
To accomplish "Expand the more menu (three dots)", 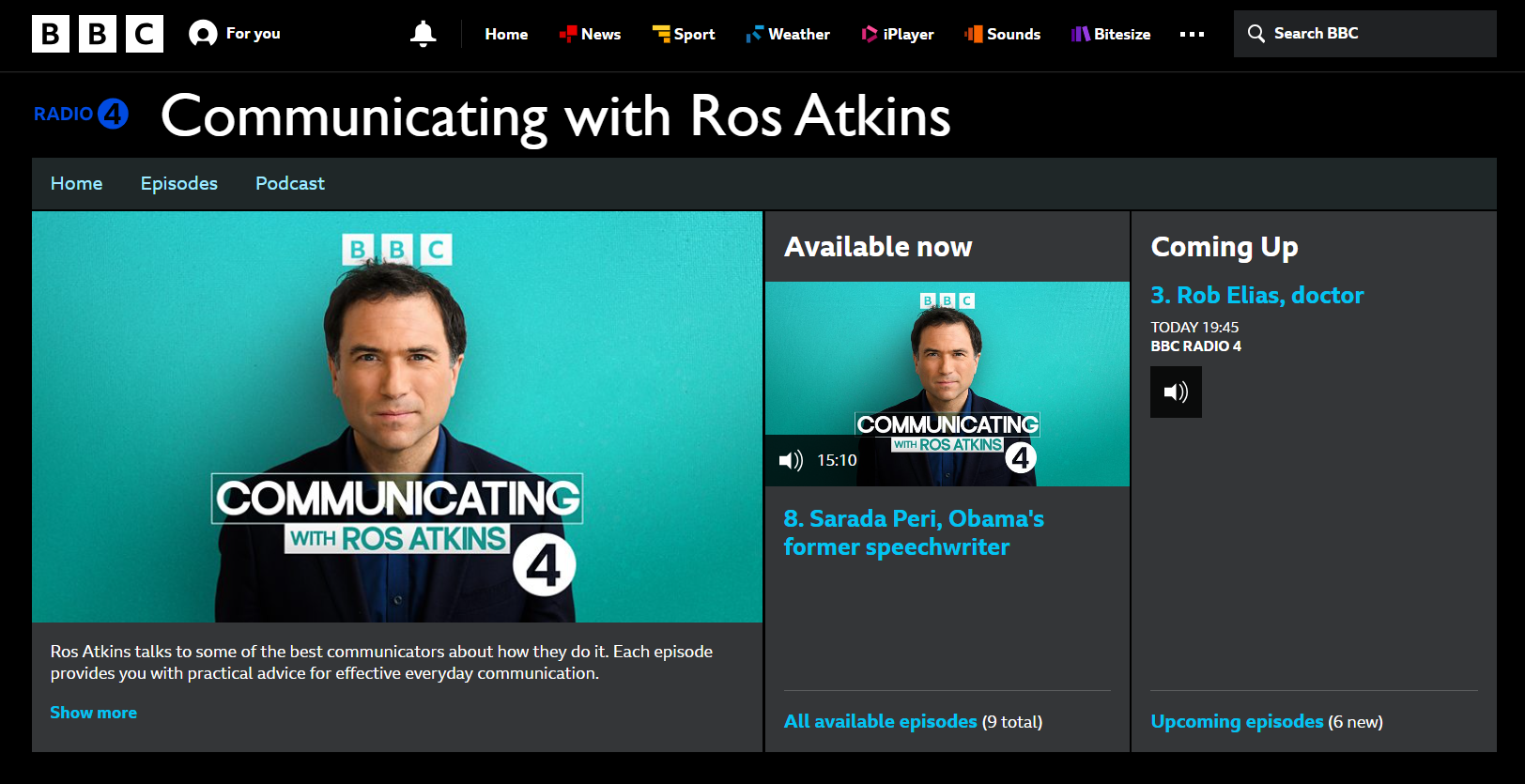I will [x=1192, y=34].
